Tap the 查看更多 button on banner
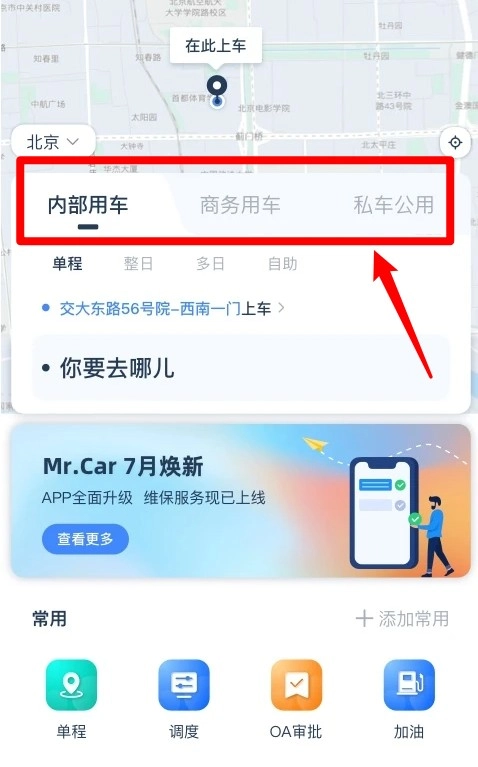Image resolution: width=478 pixels, height=767 pixels. pos(85,539)
